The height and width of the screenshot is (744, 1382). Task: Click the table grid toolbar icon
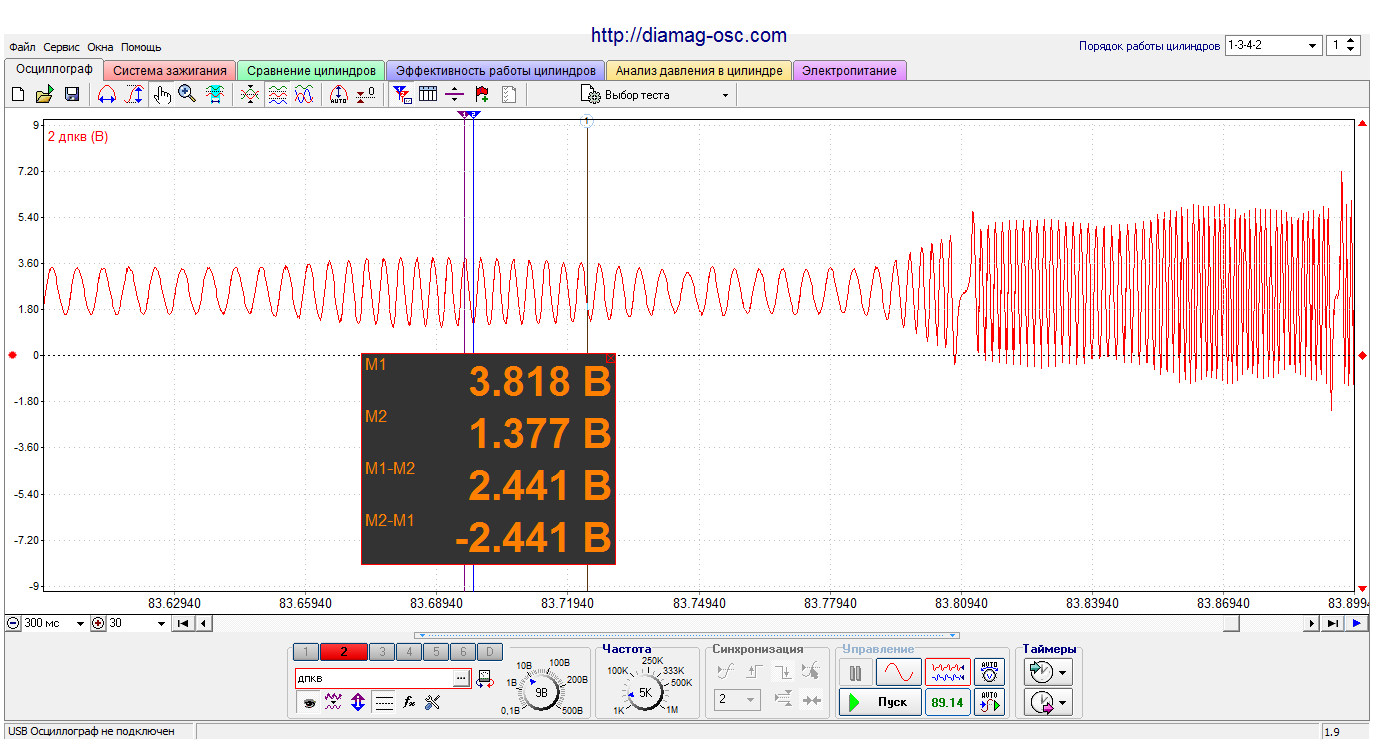pos(428,94)
